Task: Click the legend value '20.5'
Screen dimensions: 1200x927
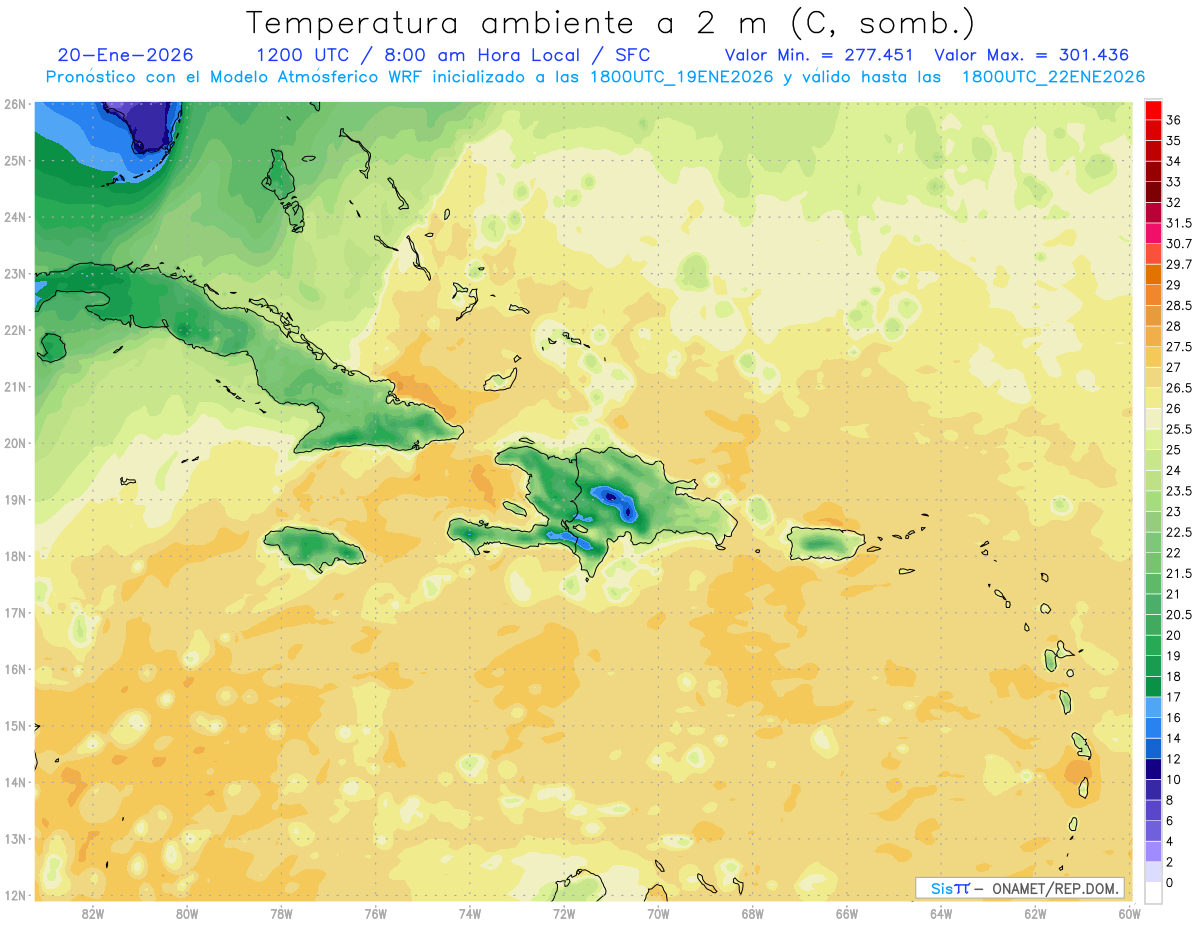Action: [1179, 615]
